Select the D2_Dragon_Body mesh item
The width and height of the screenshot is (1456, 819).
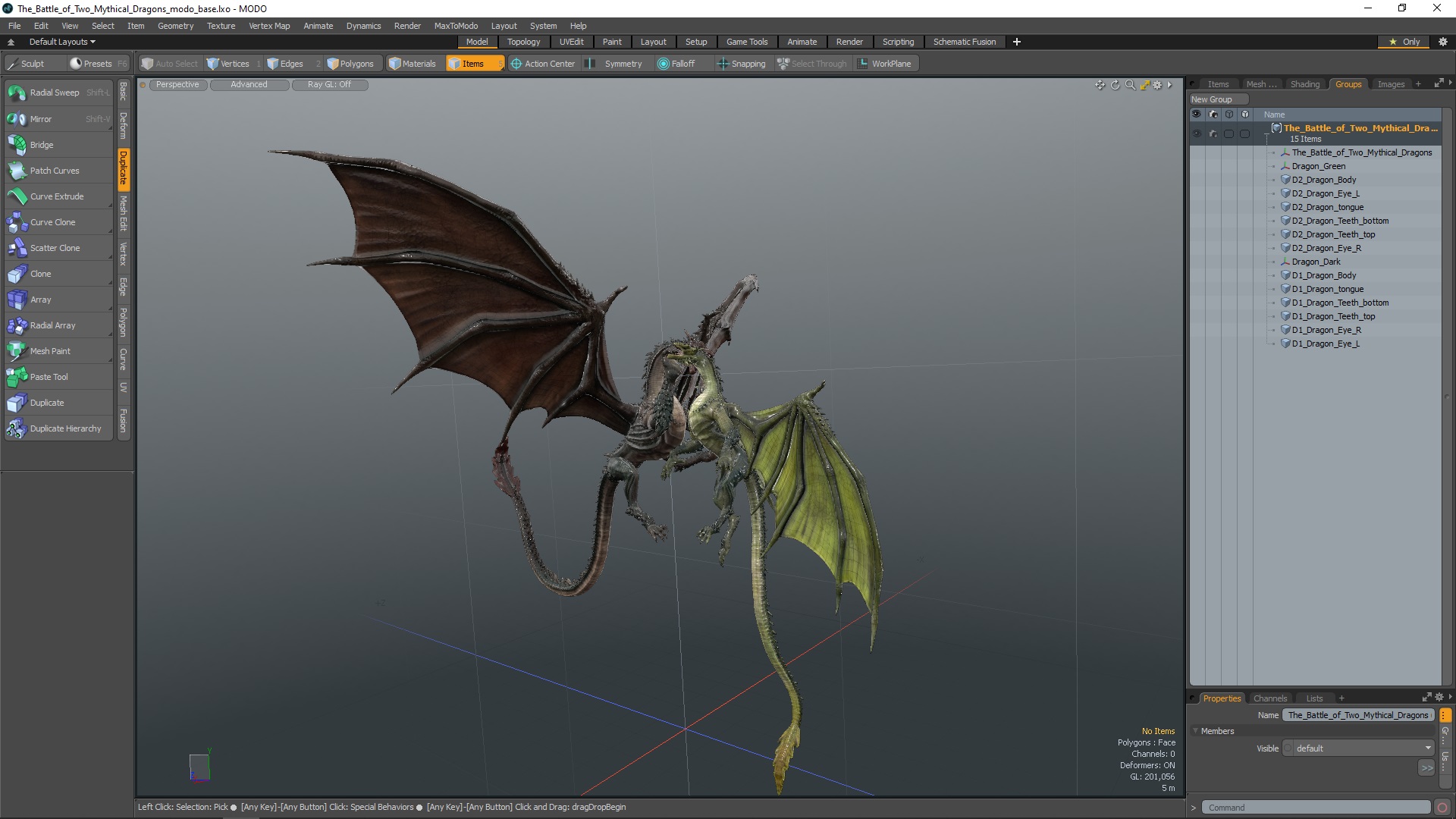1323,180
